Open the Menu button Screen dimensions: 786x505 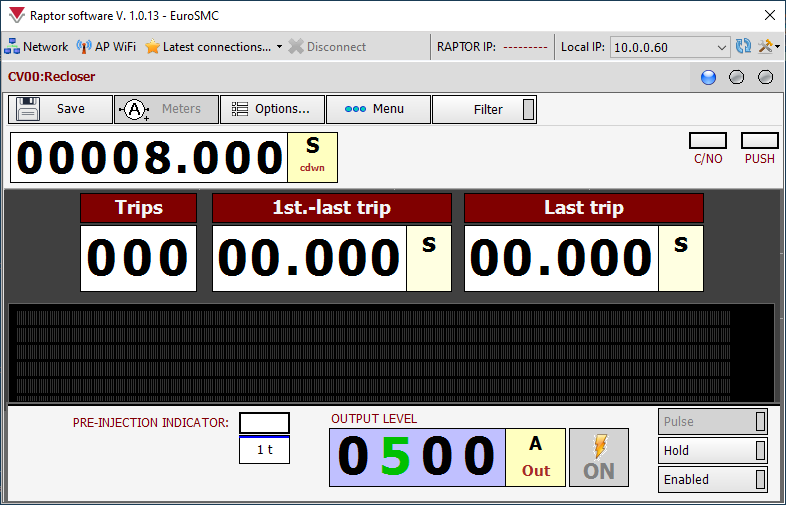(x=378, y=109)
